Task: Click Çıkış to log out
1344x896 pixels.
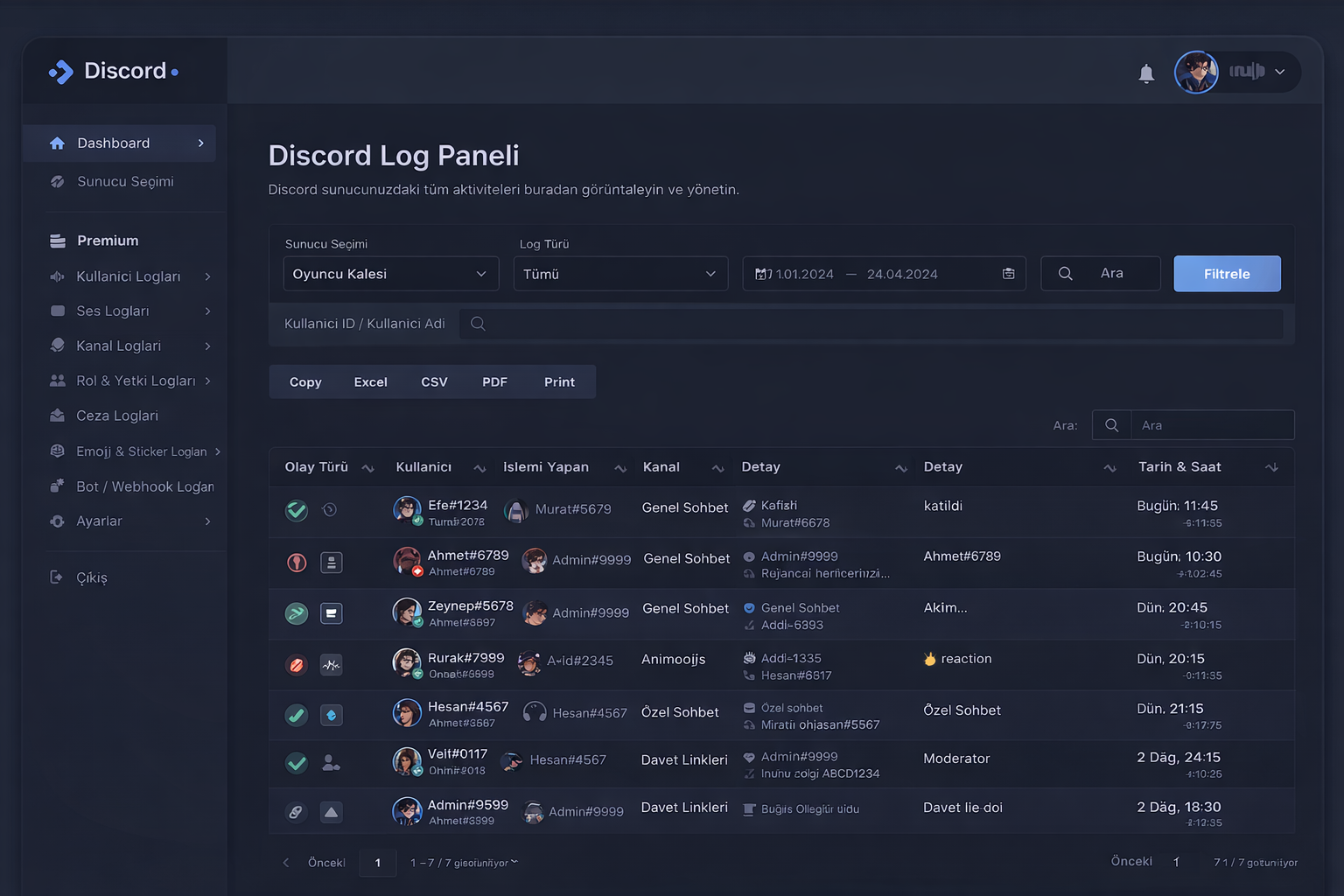Action: click(x=92, y=577)
